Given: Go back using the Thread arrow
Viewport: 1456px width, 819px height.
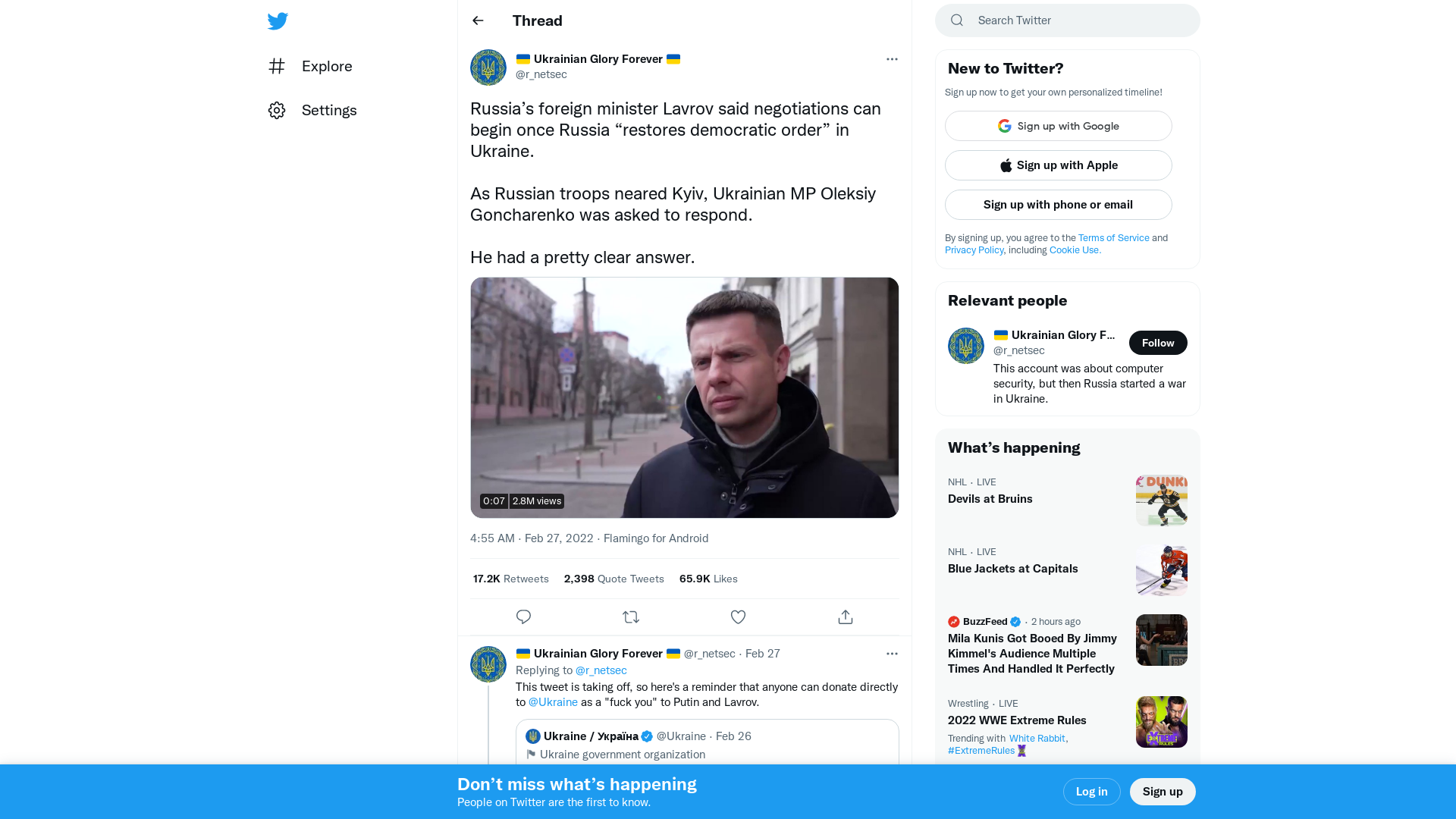Looking at the screenshot, I should coord(478,20).
